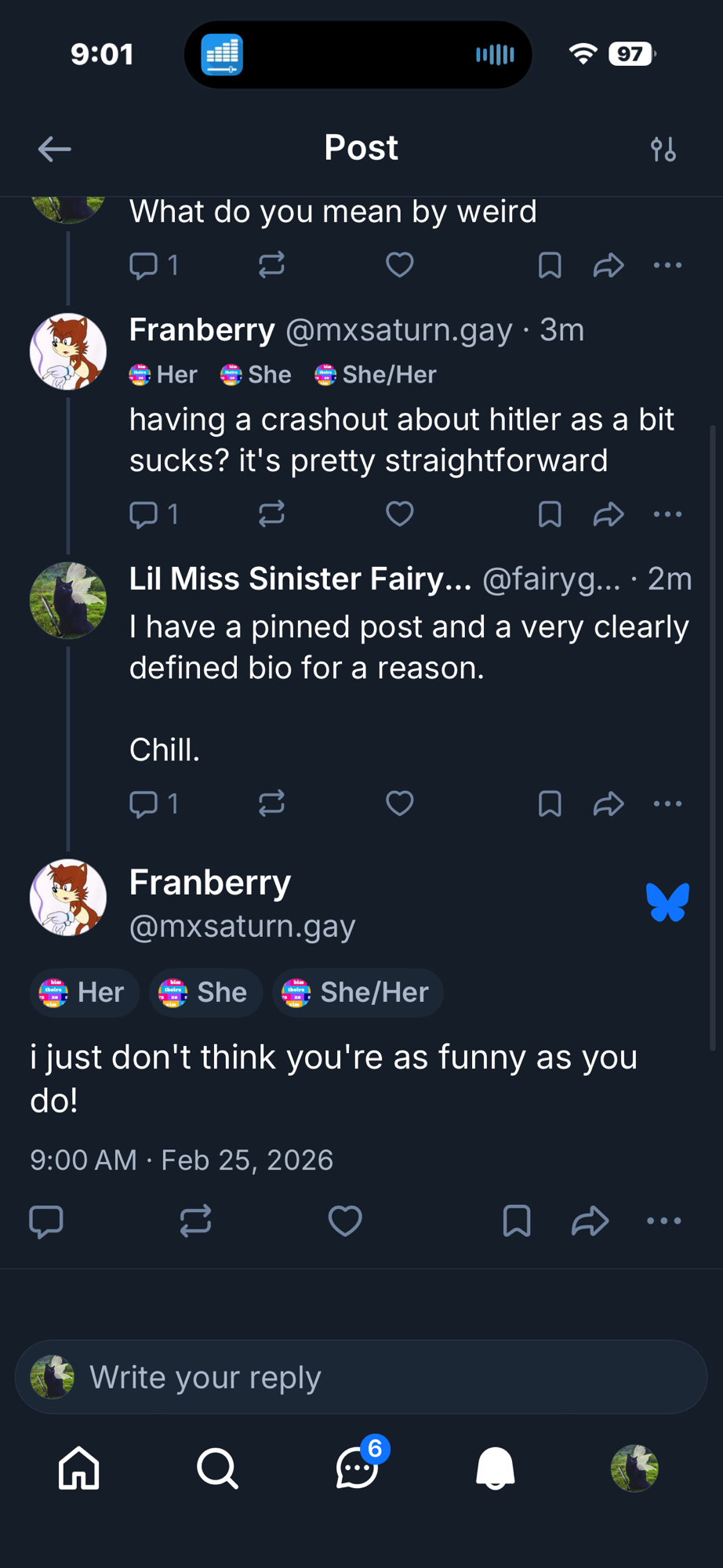Open chat messages with 6 badge
The width and height of the screenshot is (723, 1568).
[x=358, y=1468]
